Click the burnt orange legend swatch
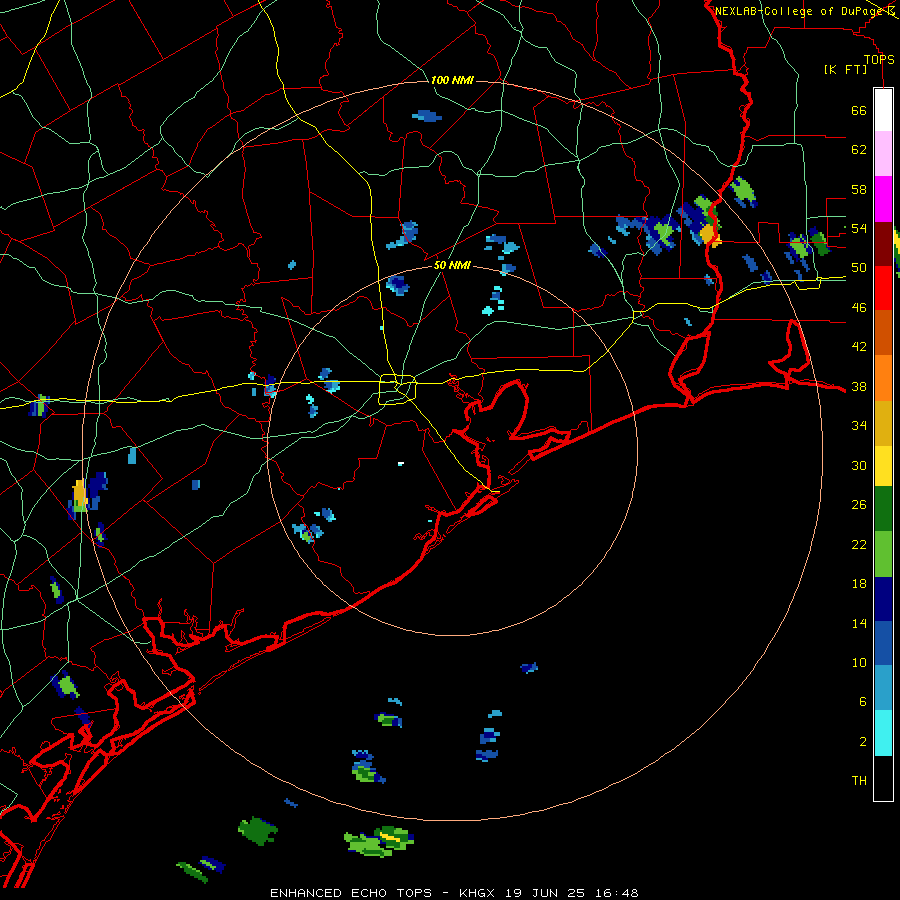Viewport: 900px width, 900px height. (x=883, y=333)
